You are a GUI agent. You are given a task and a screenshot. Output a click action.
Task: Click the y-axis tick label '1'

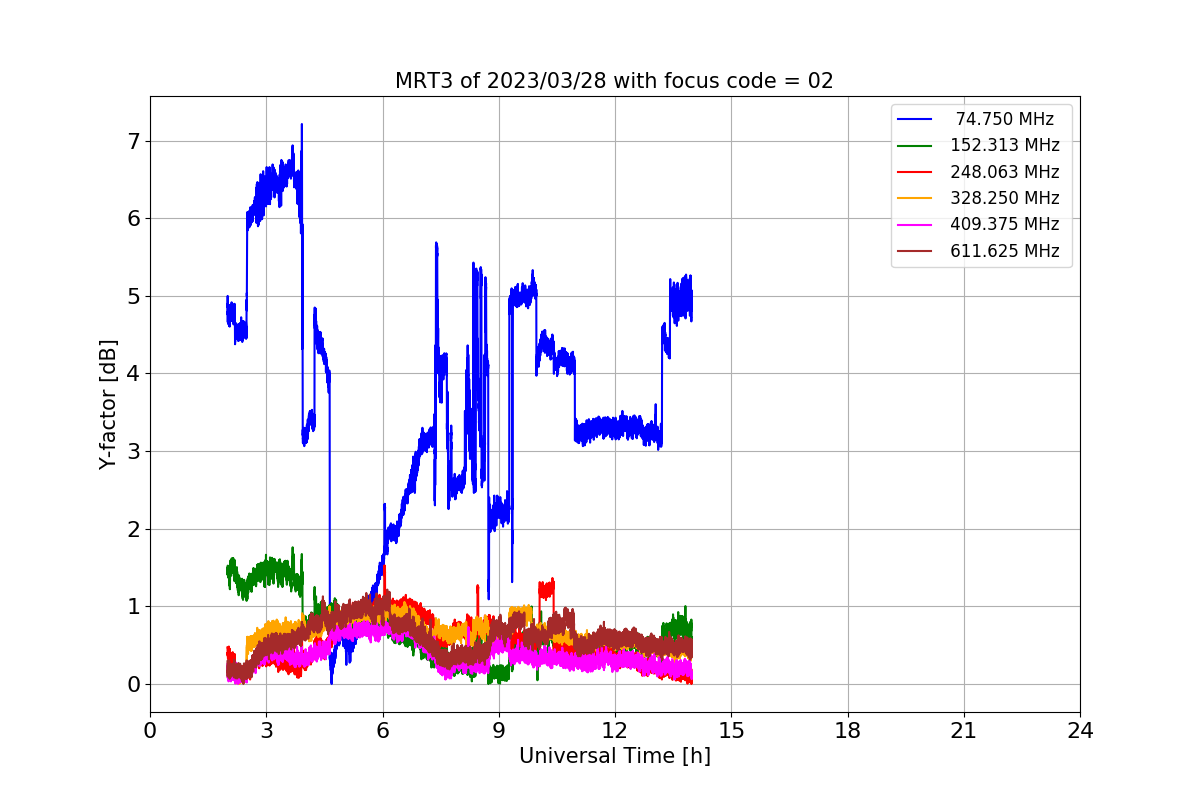point(134,607)
